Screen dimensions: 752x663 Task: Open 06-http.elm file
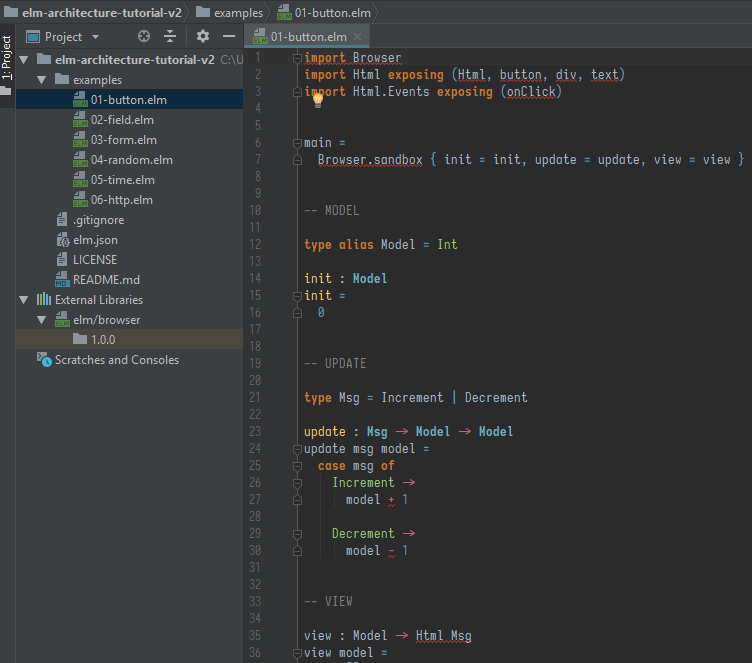122,200
